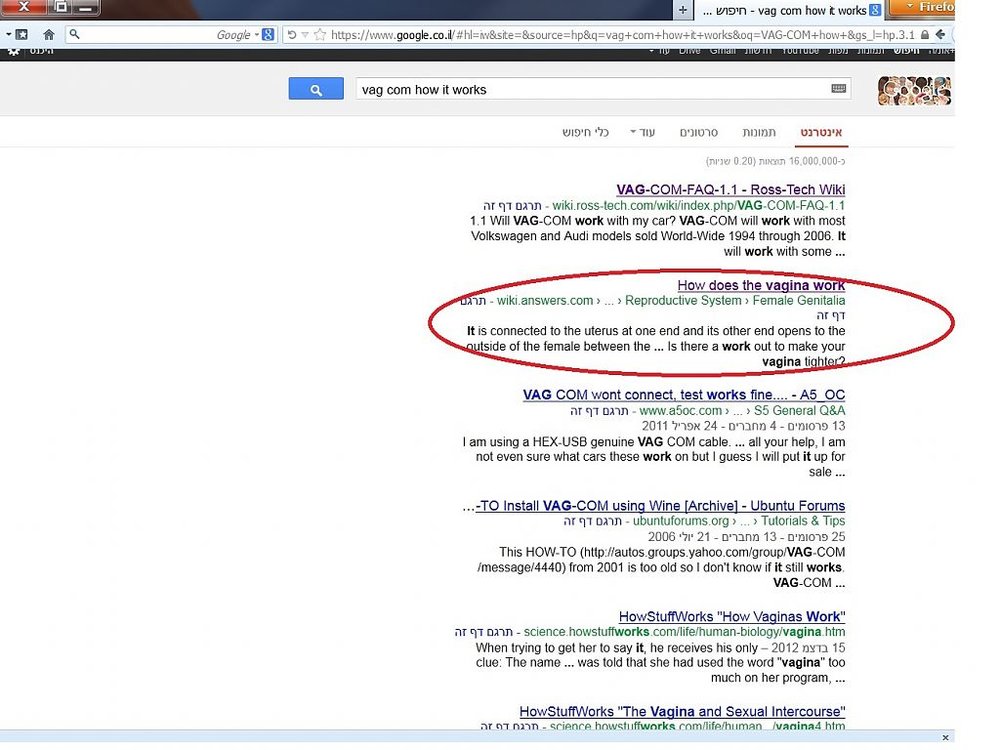Open the כלי חיפוש search tools menu
The image size is (1000, 750).
click(x=585, y=132)
